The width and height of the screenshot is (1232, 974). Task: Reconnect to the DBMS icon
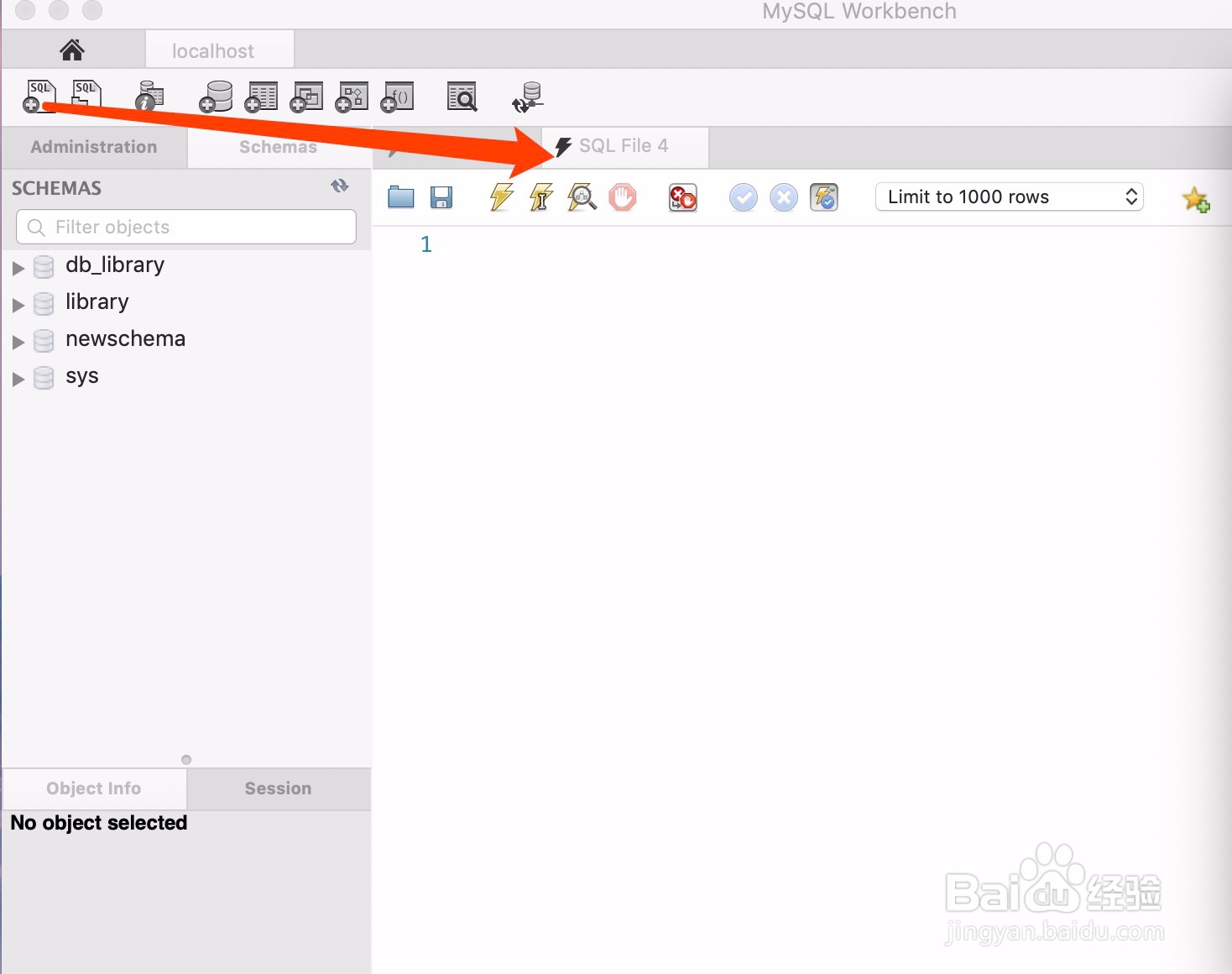pyautogui.click(x=528, y=97)
